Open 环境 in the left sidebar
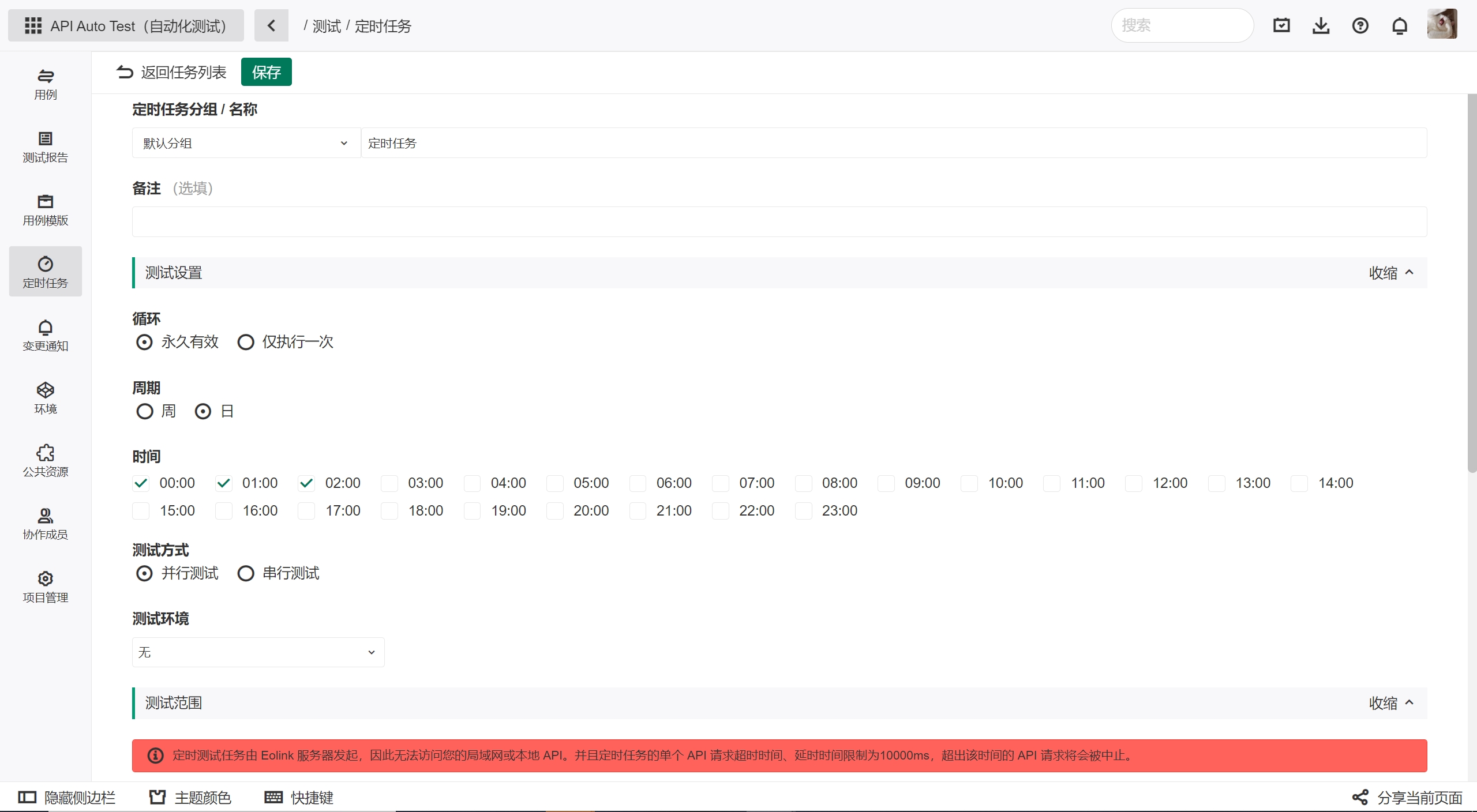The width and height of the screenshot is (1477, 812). coord(45,398)
